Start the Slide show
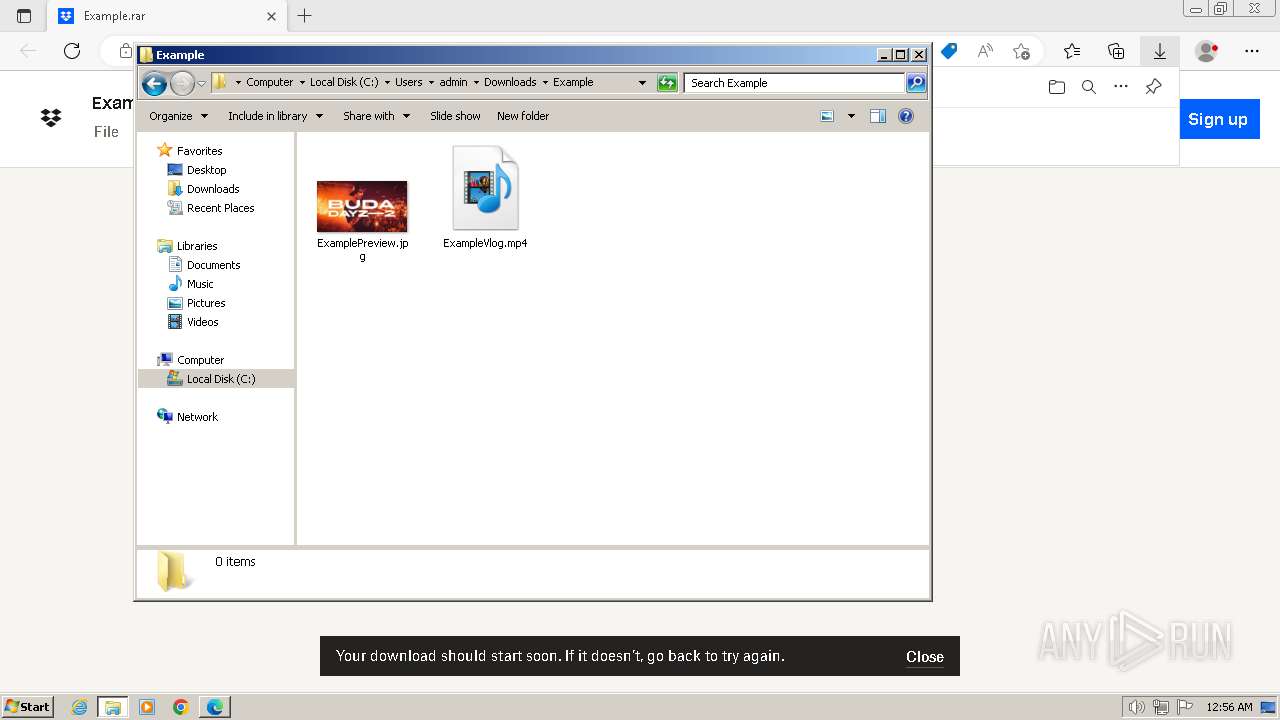The width and height of the screenshot is (1280, 720). [x=455, y=116]
